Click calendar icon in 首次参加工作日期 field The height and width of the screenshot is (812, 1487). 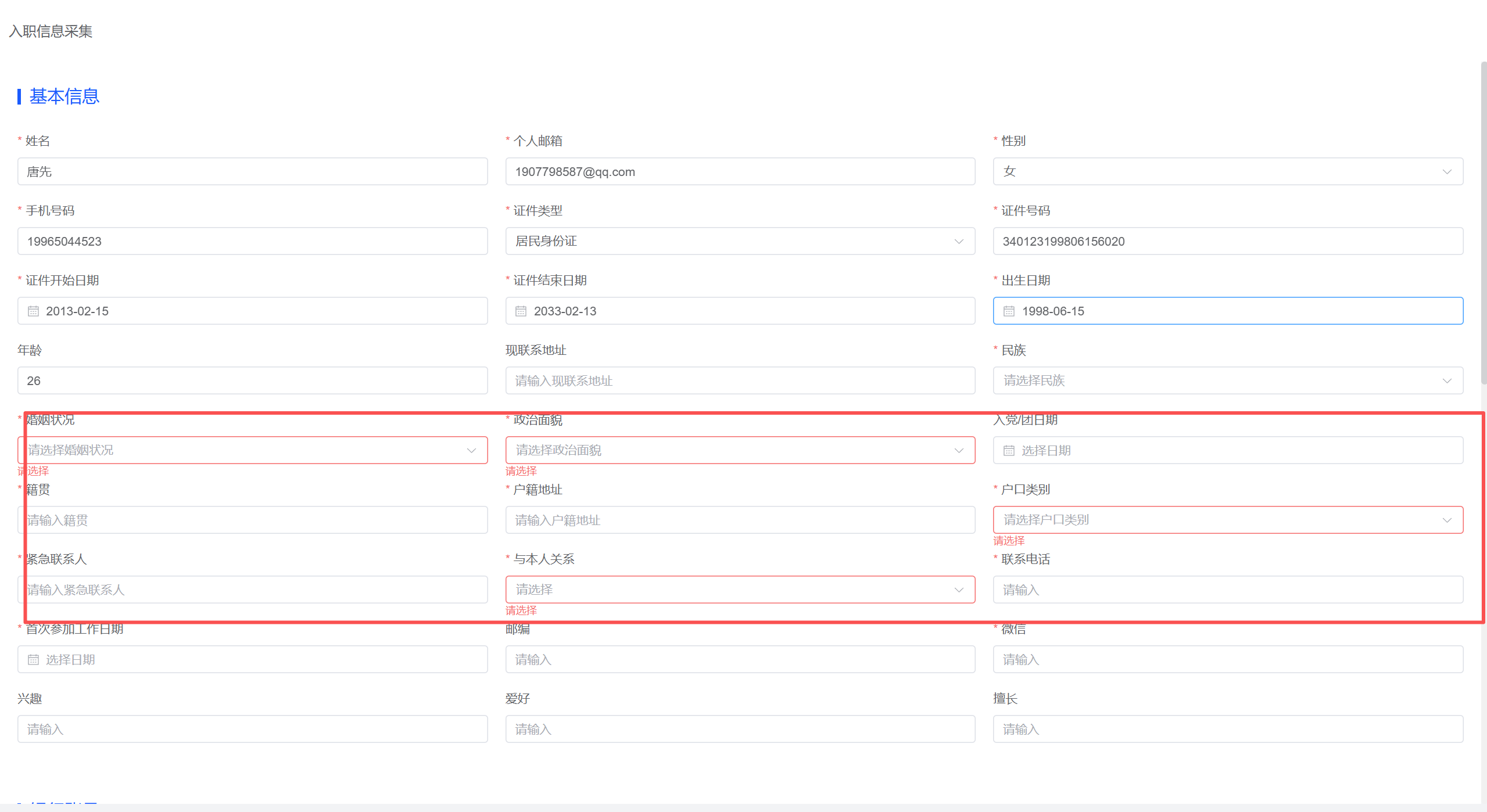pyautogui.click(x=33, y=660)
